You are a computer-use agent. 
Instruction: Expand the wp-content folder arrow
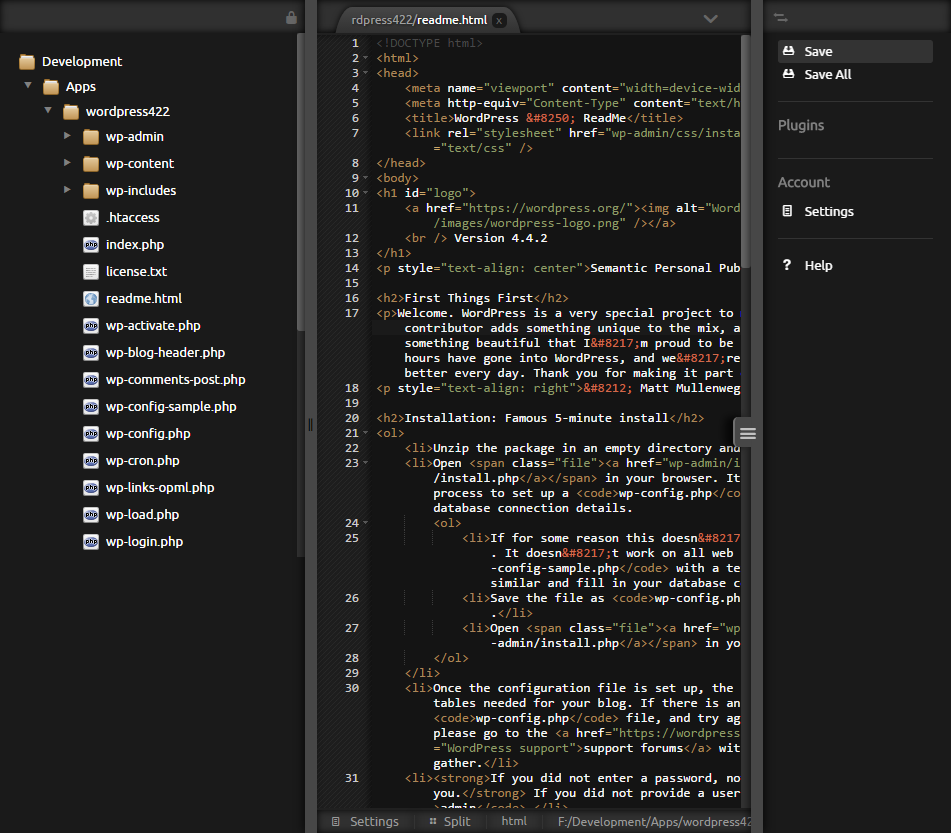[x=67, y=163]
